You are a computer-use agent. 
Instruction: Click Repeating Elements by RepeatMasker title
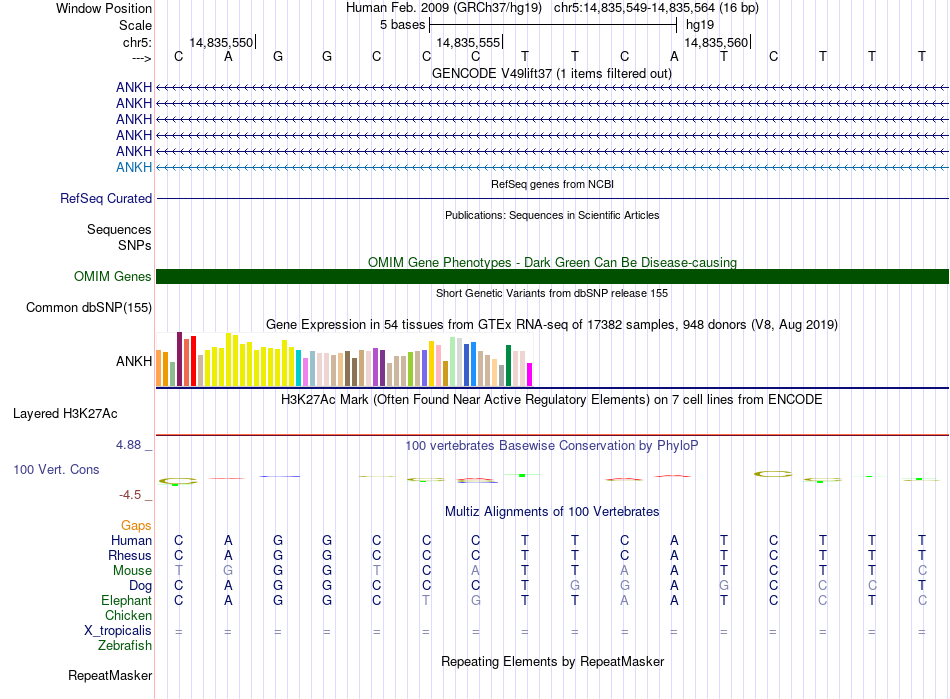[x=552, y=662]
